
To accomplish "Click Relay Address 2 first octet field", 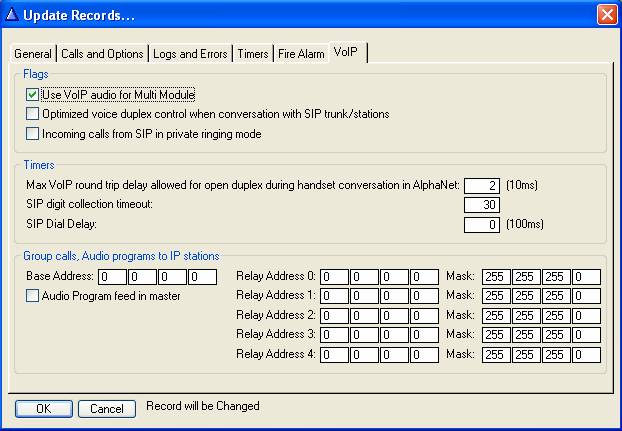I will pyautogui.click(x=334, y=316).
